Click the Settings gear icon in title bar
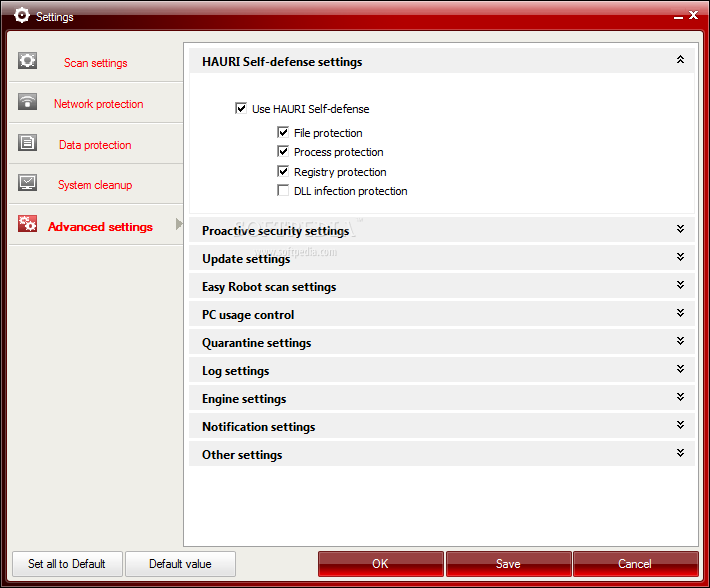This screenshot has height=588, width=710. [21, 15]
